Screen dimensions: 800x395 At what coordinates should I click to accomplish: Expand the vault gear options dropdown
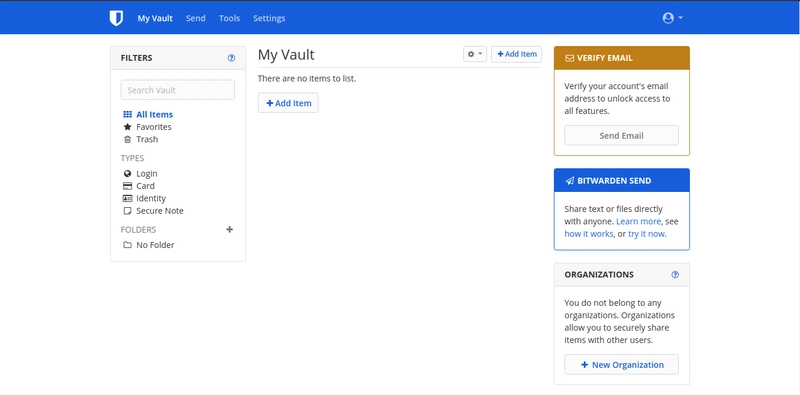475,54
